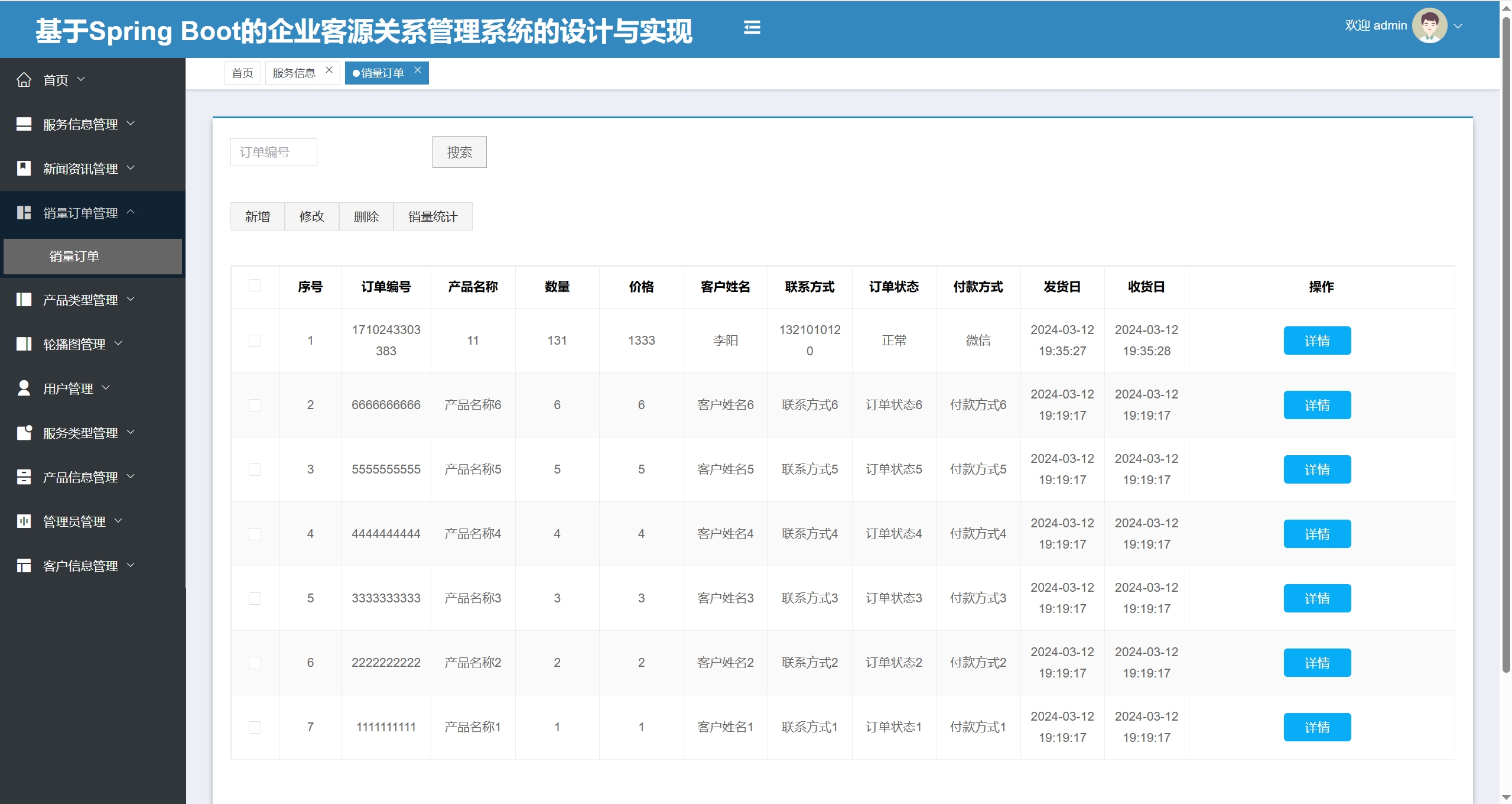View 详情 for order 1710243303383
1512x804 pixels.
tap(1317, 341)
